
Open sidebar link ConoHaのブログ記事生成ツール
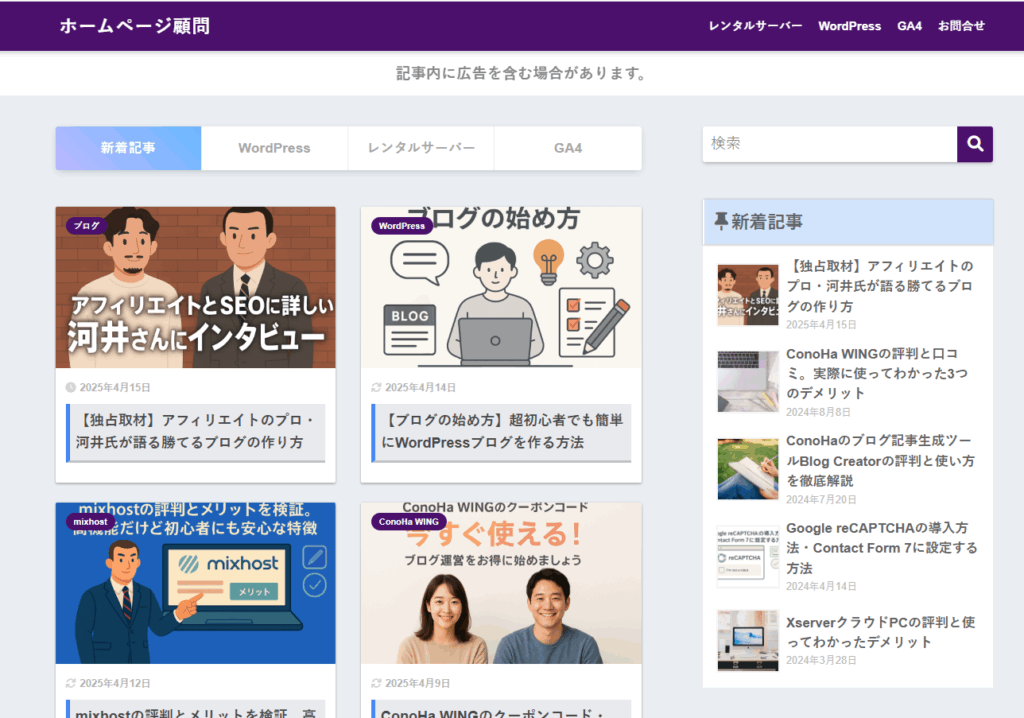[880, 461]
